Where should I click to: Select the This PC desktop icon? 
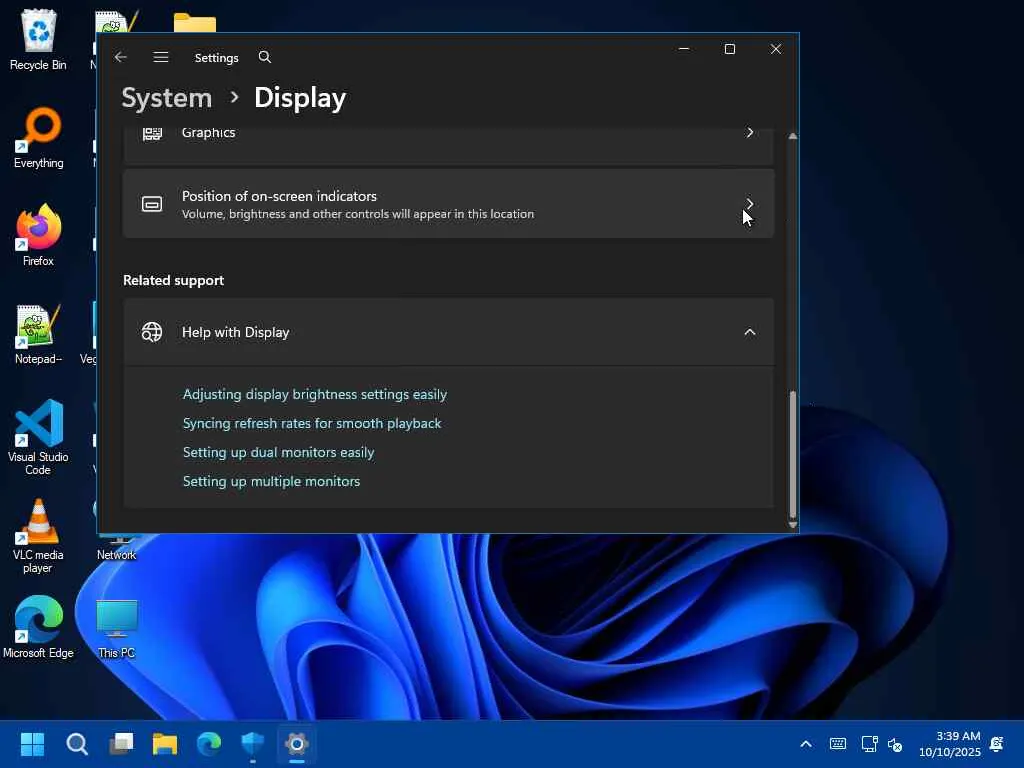pyautogui.click(x=117, y=628)
